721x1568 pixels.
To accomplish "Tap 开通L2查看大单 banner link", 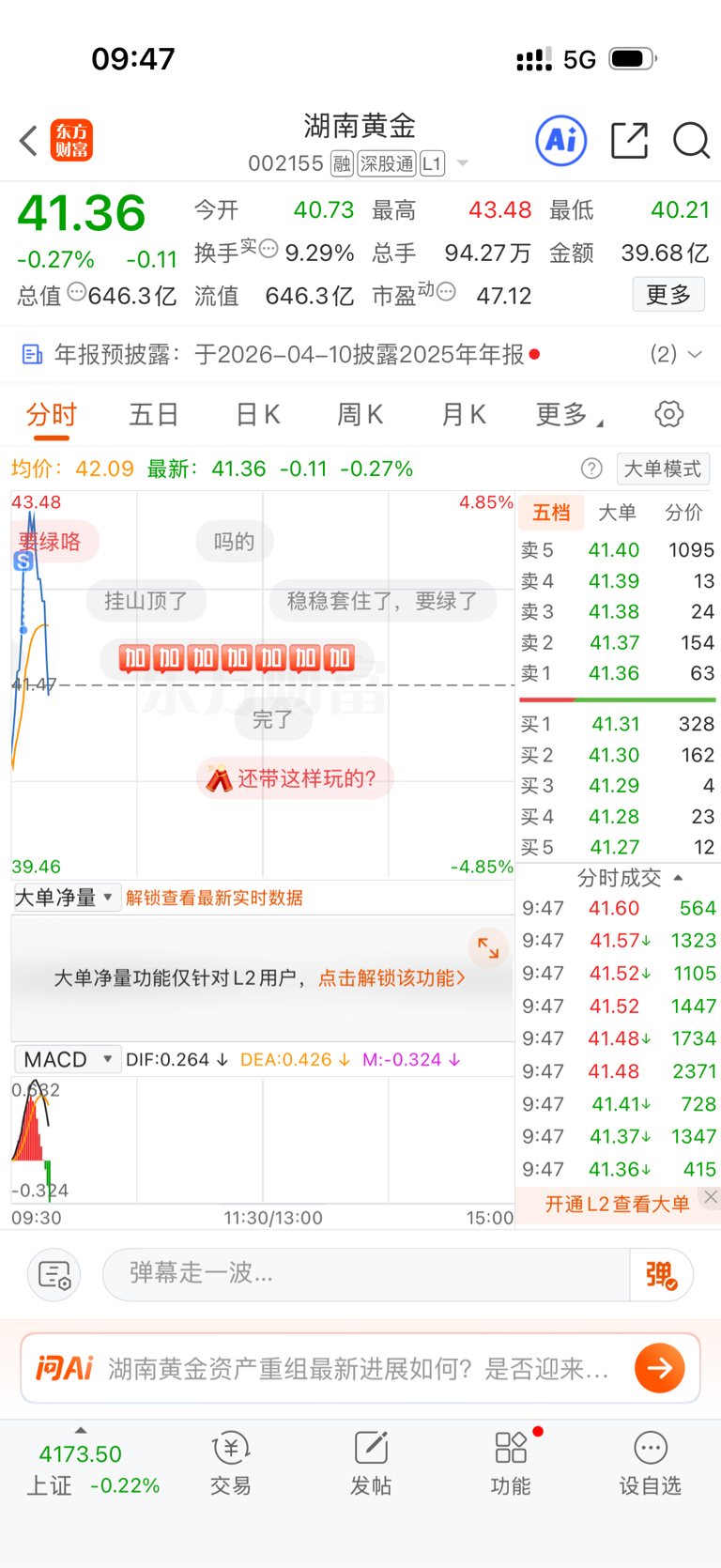I will point(617,1204).
